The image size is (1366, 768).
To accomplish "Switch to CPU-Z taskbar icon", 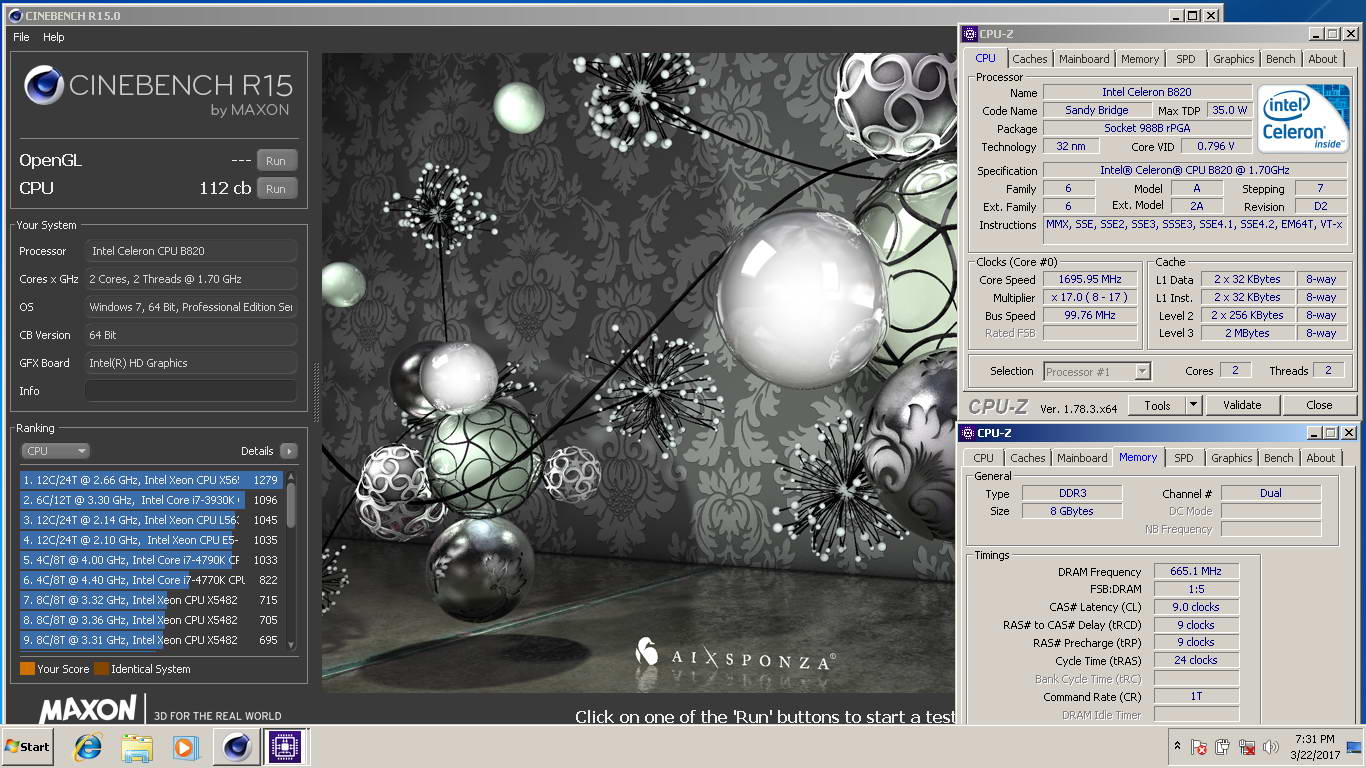I will (x=284, y=747).
